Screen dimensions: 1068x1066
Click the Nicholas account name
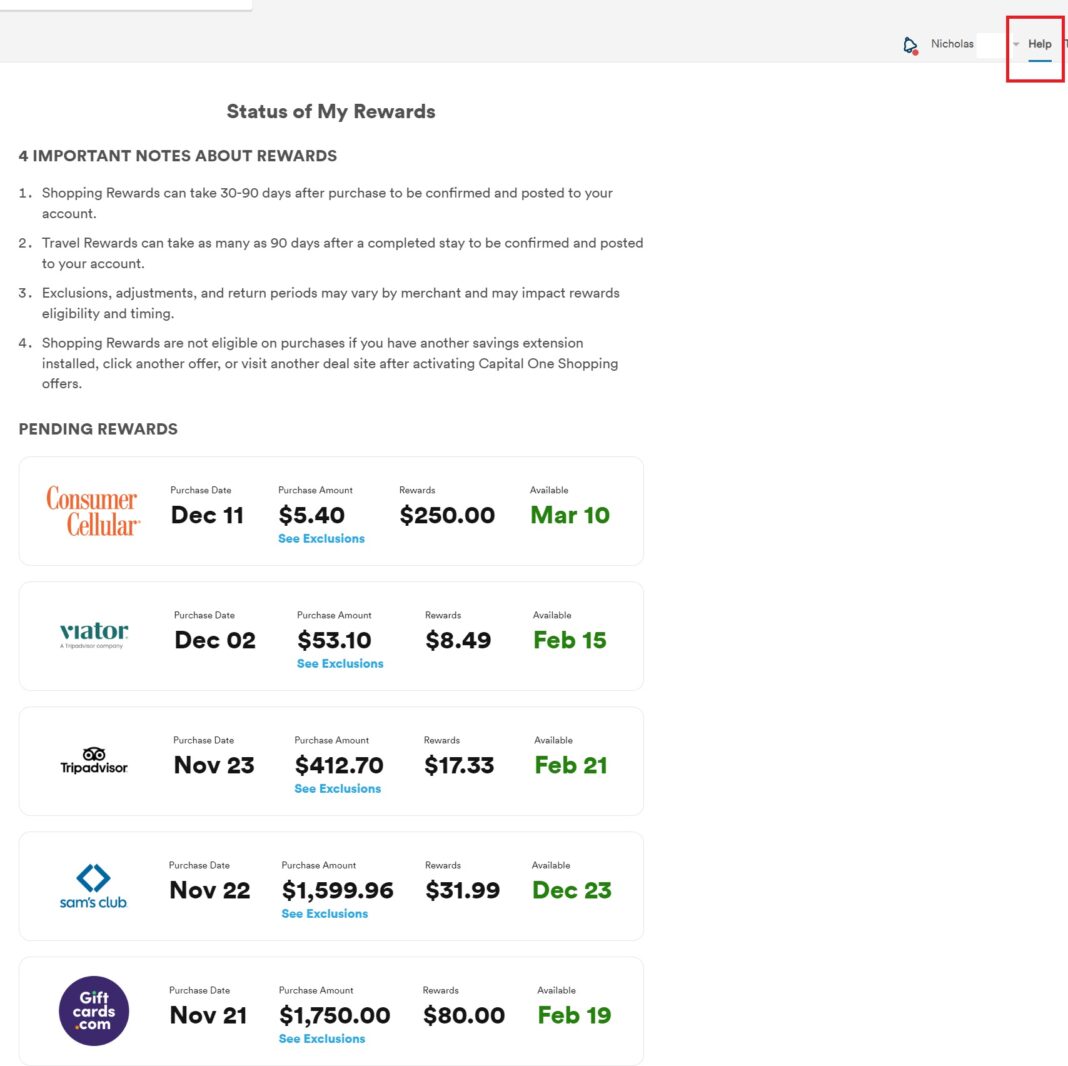952,44
